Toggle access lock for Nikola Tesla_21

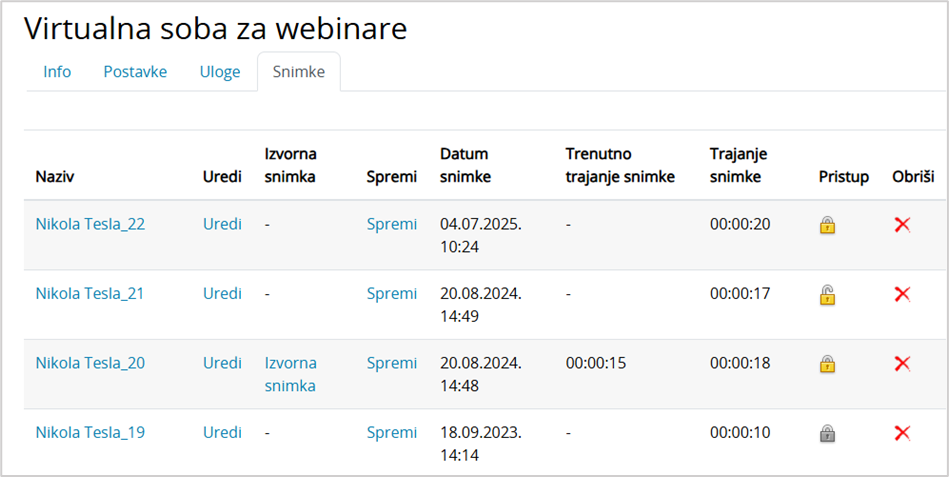827,295
